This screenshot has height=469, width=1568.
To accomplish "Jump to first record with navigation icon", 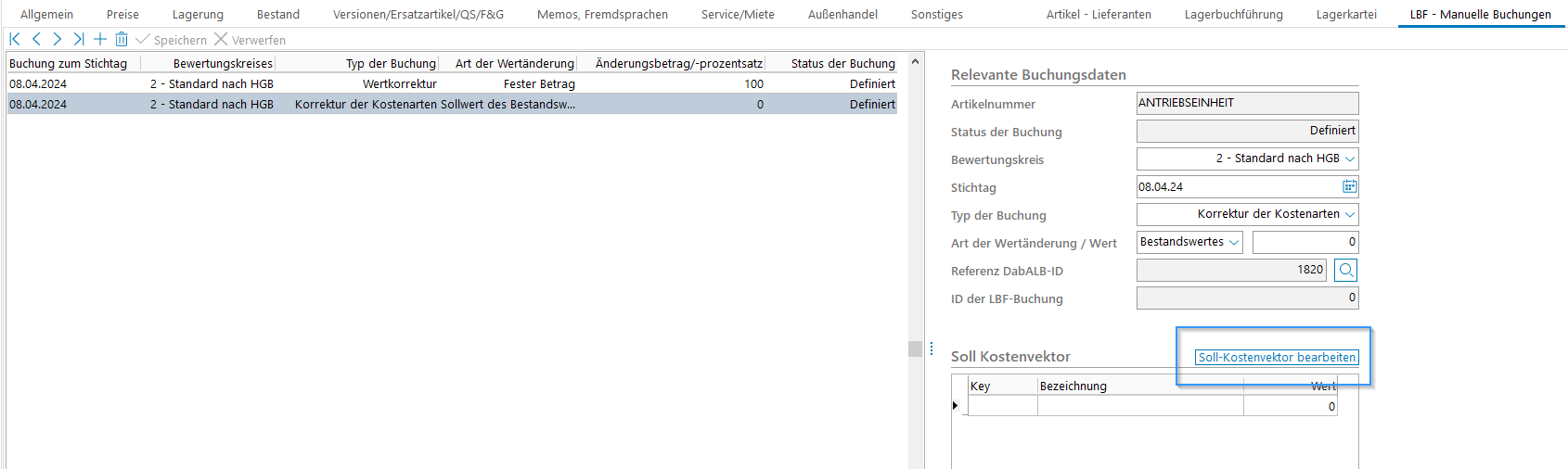I will [x=15, y=39].
